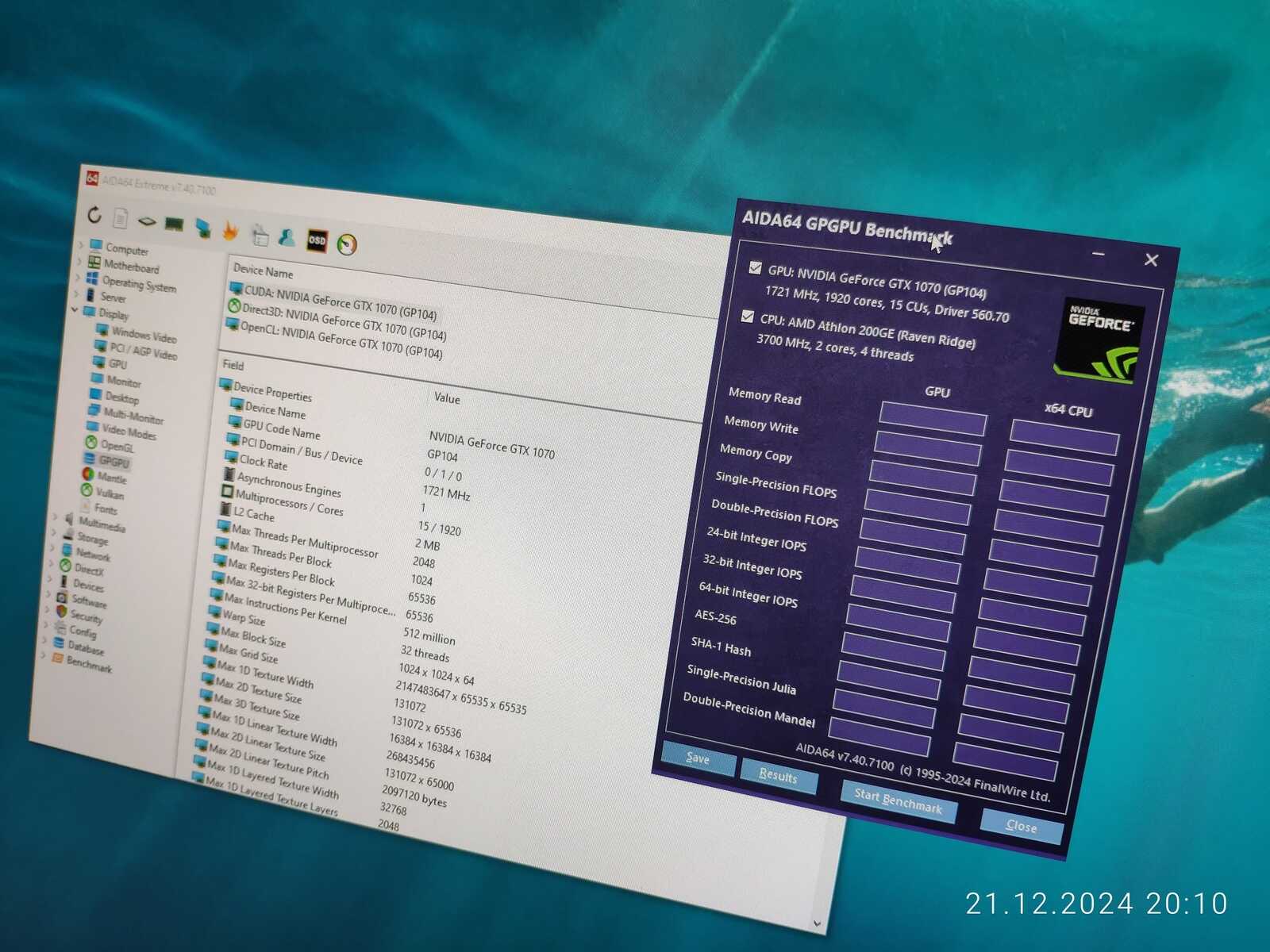Click the Device Name column header

tap(264, 272)
